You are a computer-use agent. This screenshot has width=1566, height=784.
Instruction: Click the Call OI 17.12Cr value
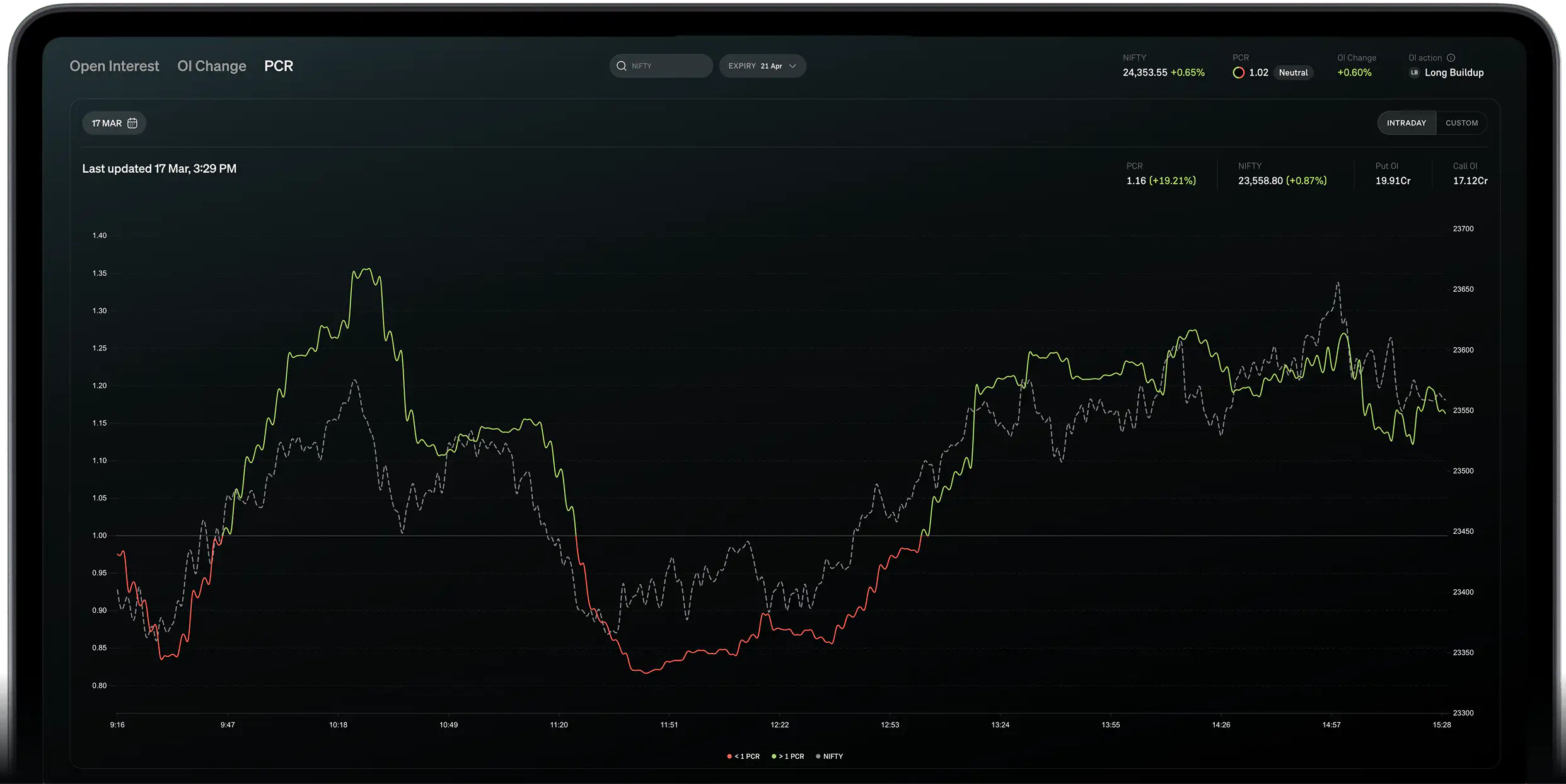point(1470,181)
